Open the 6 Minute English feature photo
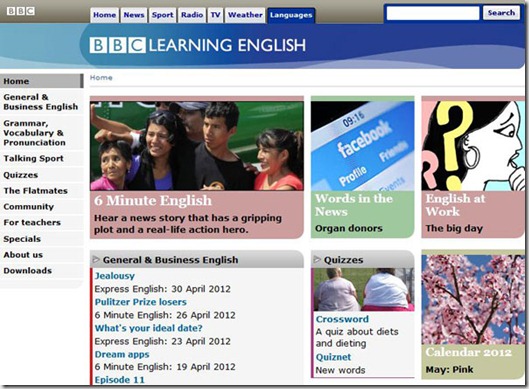Image resolution: width=529 pixels, height=389 pixels. [x=197, y=146]
